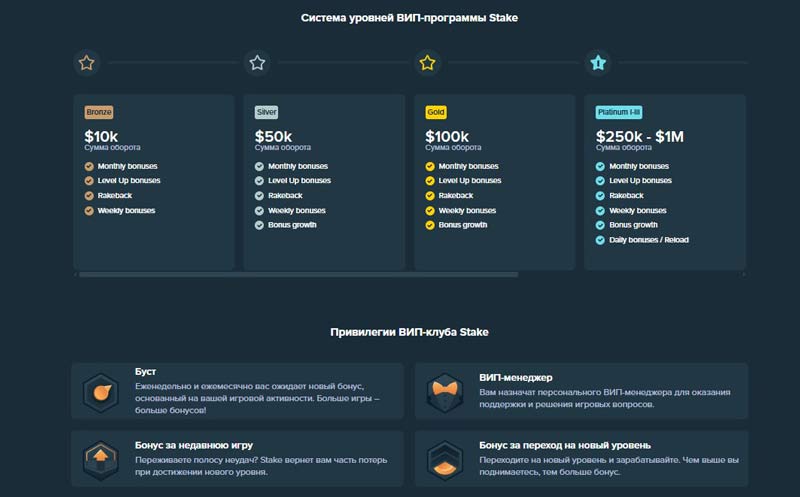This screenshot has height=497, width=800.
Task: Click Bronze Monthly bonuses checkmark
Action: 89,166
